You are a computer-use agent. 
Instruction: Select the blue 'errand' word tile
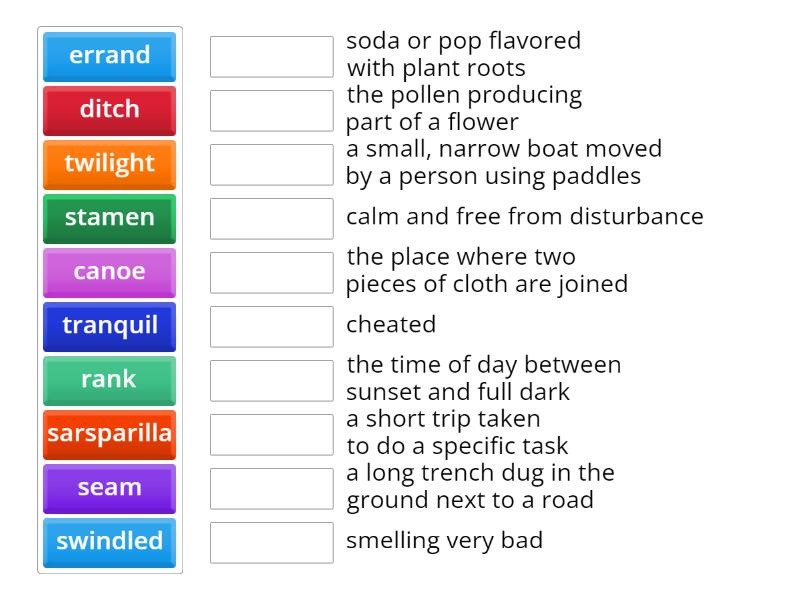point(109,56)
